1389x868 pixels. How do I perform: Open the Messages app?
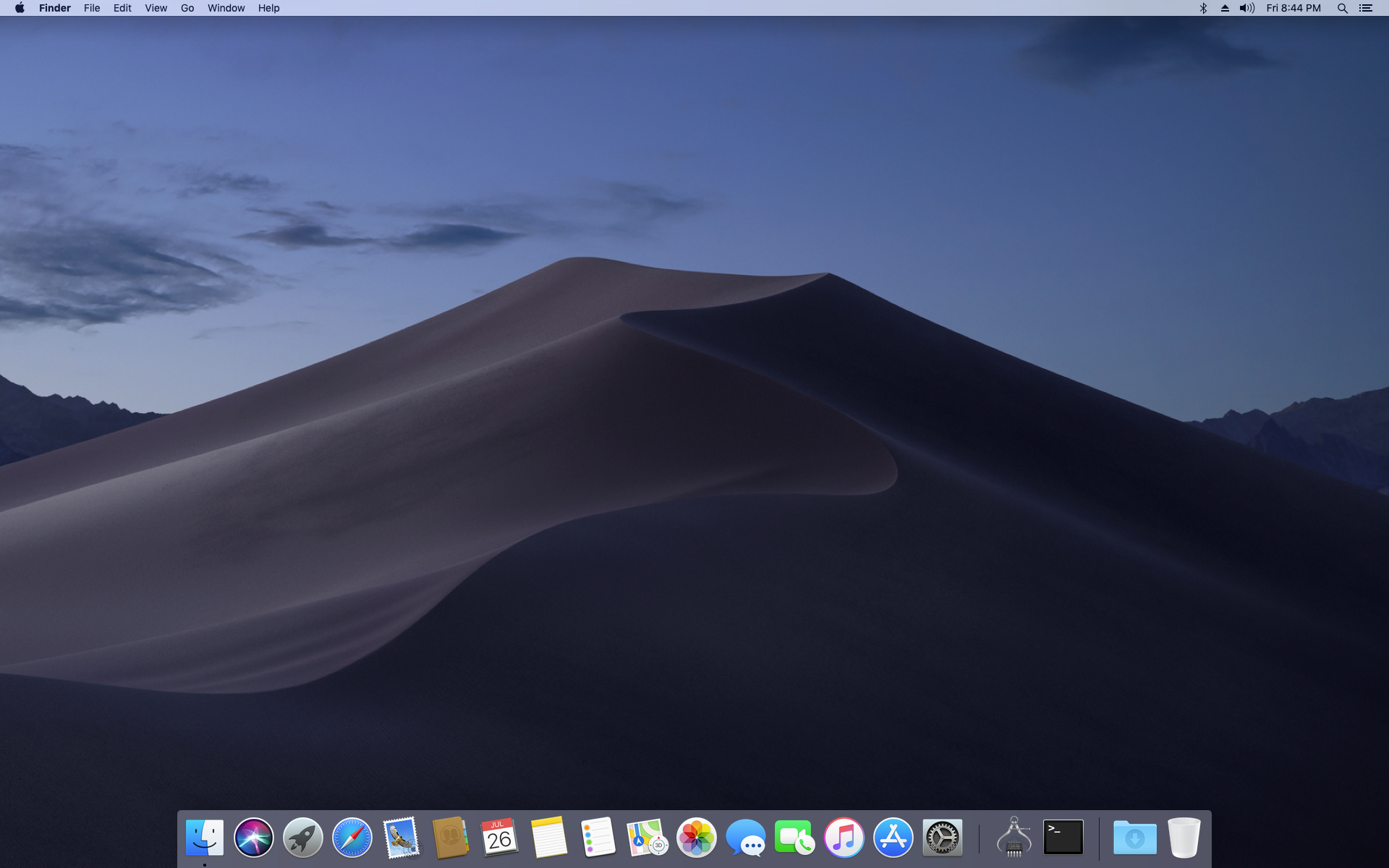[745, 838]
